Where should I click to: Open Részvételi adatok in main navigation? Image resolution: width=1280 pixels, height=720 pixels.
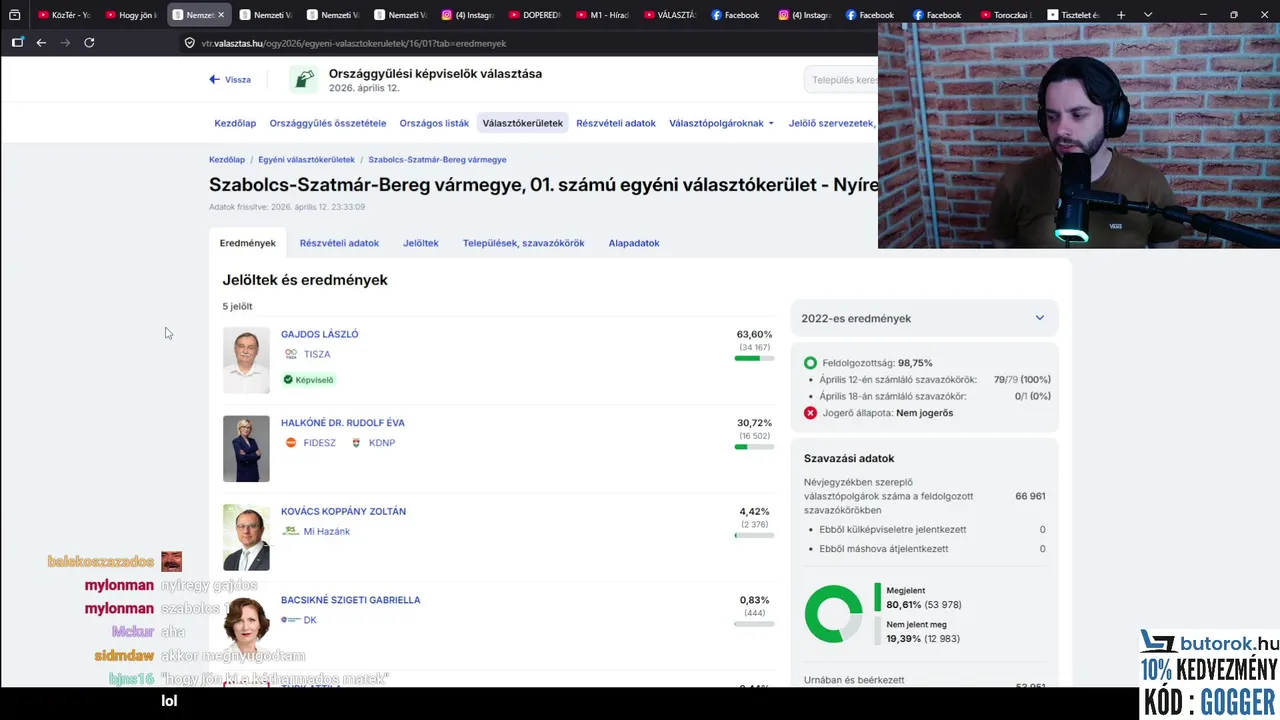(616, 123)
